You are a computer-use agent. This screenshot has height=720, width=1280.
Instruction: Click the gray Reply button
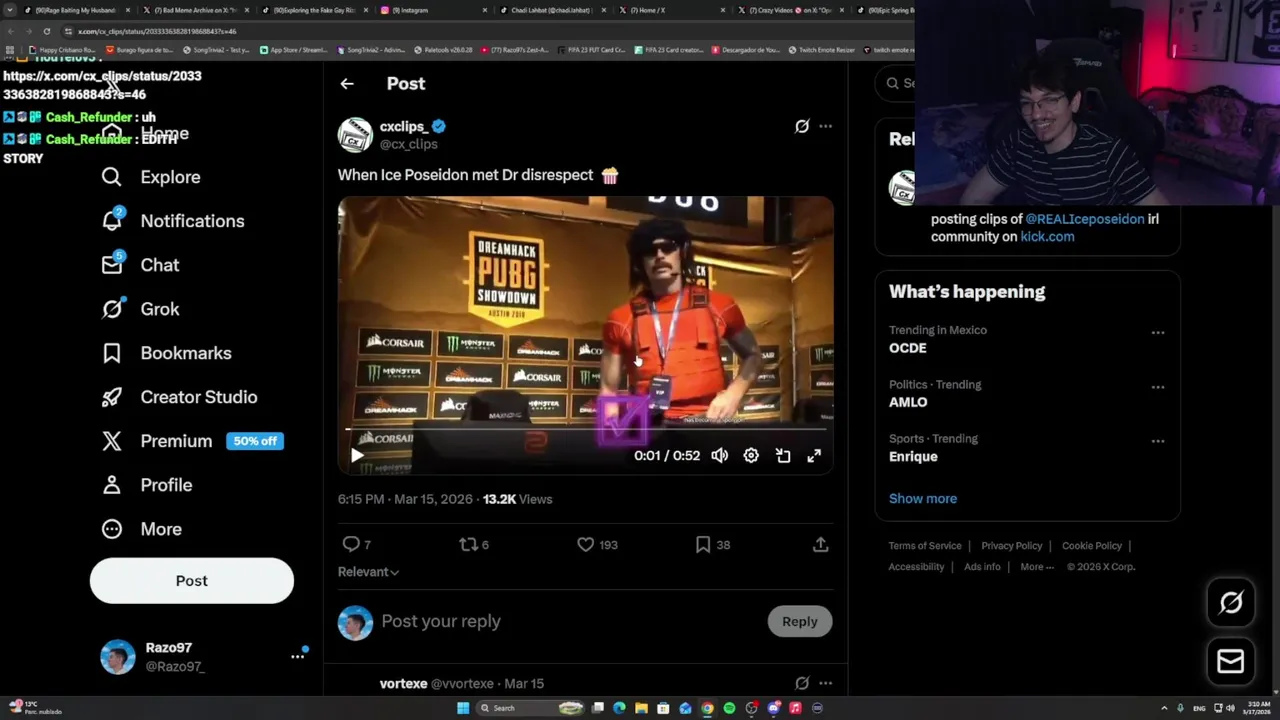(799, 621)
